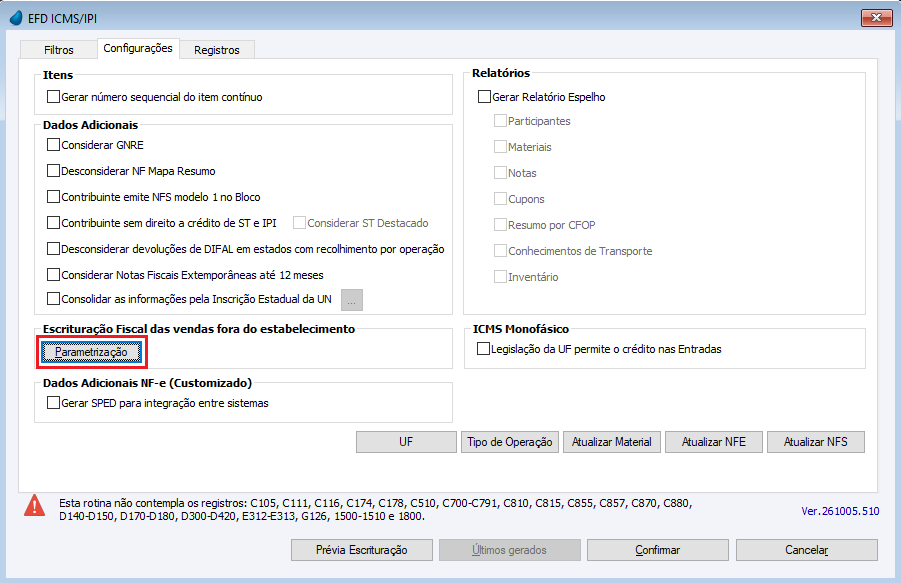Screen dimensions: 901x583
Task: Check Considerar Notas Fiscais Extemporâneas até 12 meses
Action: coord(53,275)
